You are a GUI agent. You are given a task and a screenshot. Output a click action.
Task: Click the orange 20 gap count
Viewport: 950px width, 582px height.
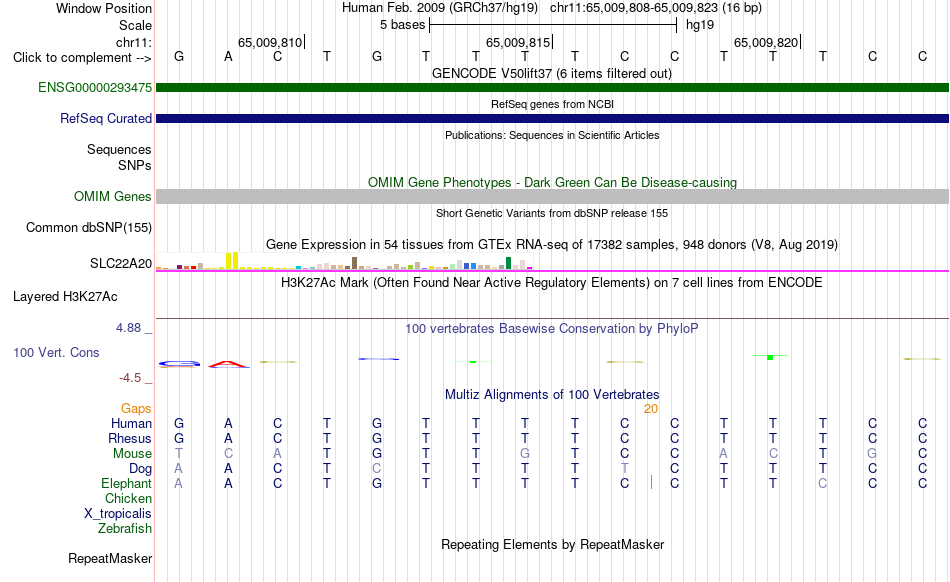(651, 409)
